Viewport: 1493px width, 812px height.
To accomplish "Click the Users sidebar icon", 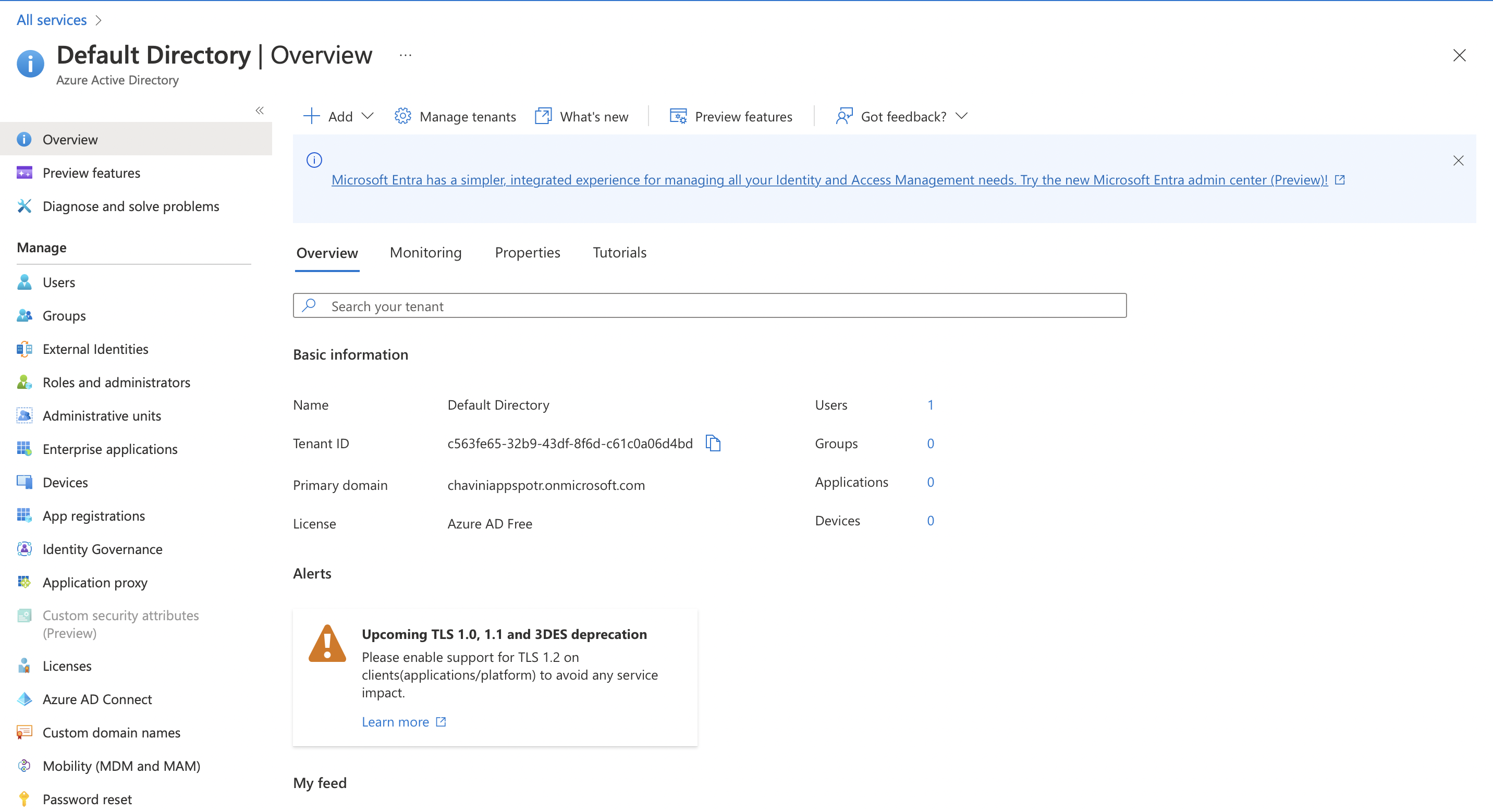I will (25, 282).
